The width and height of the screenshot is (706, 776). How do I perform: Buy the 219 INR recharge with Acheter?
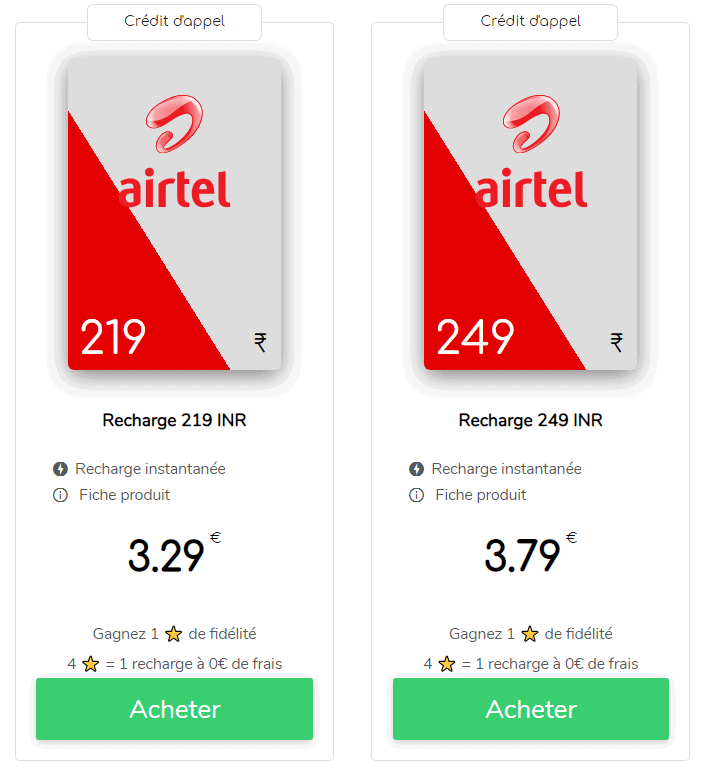175,709
